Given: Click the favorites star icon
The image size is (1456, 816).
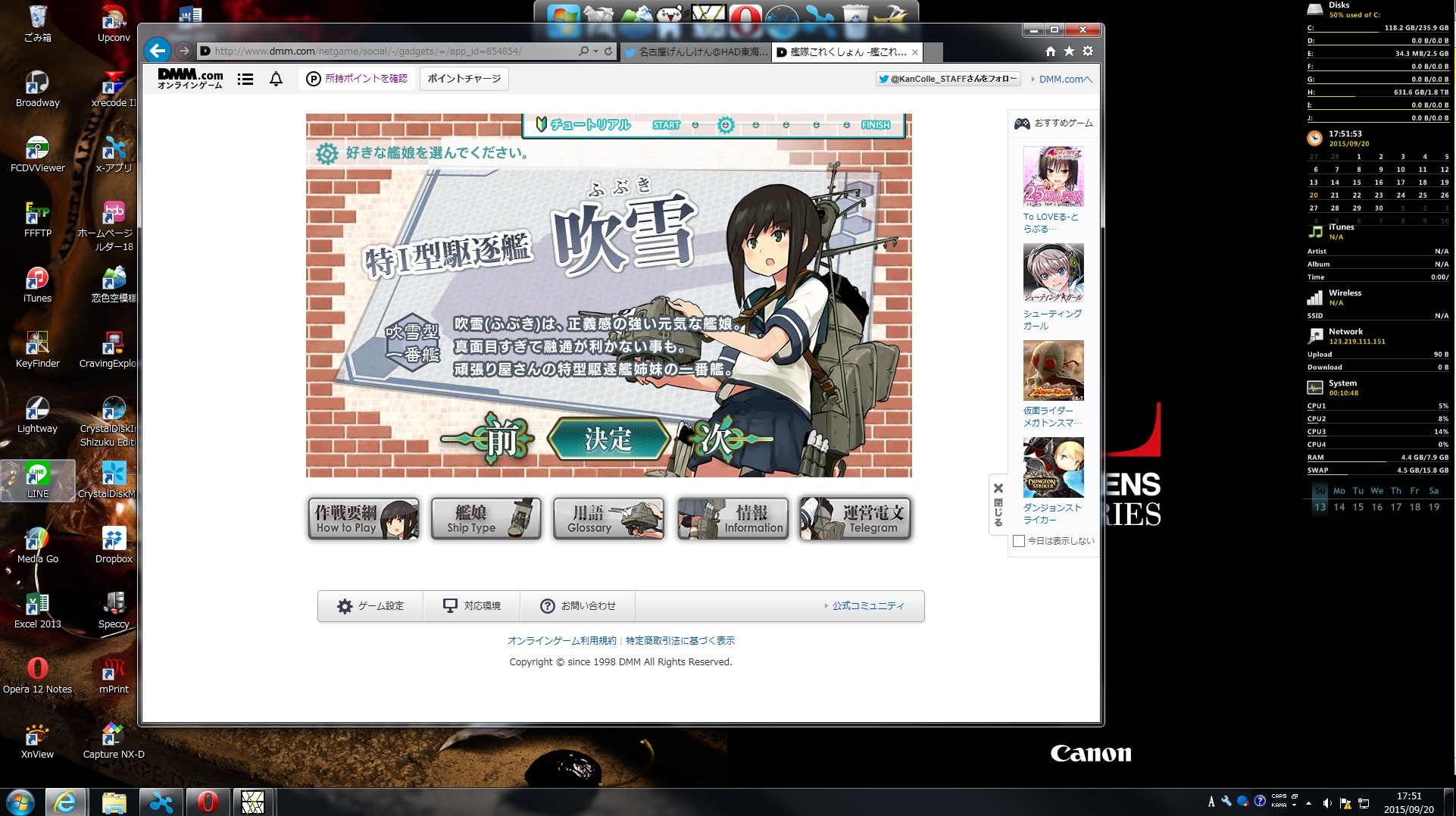Looking at the screenshot, I should click(1069, 51).
